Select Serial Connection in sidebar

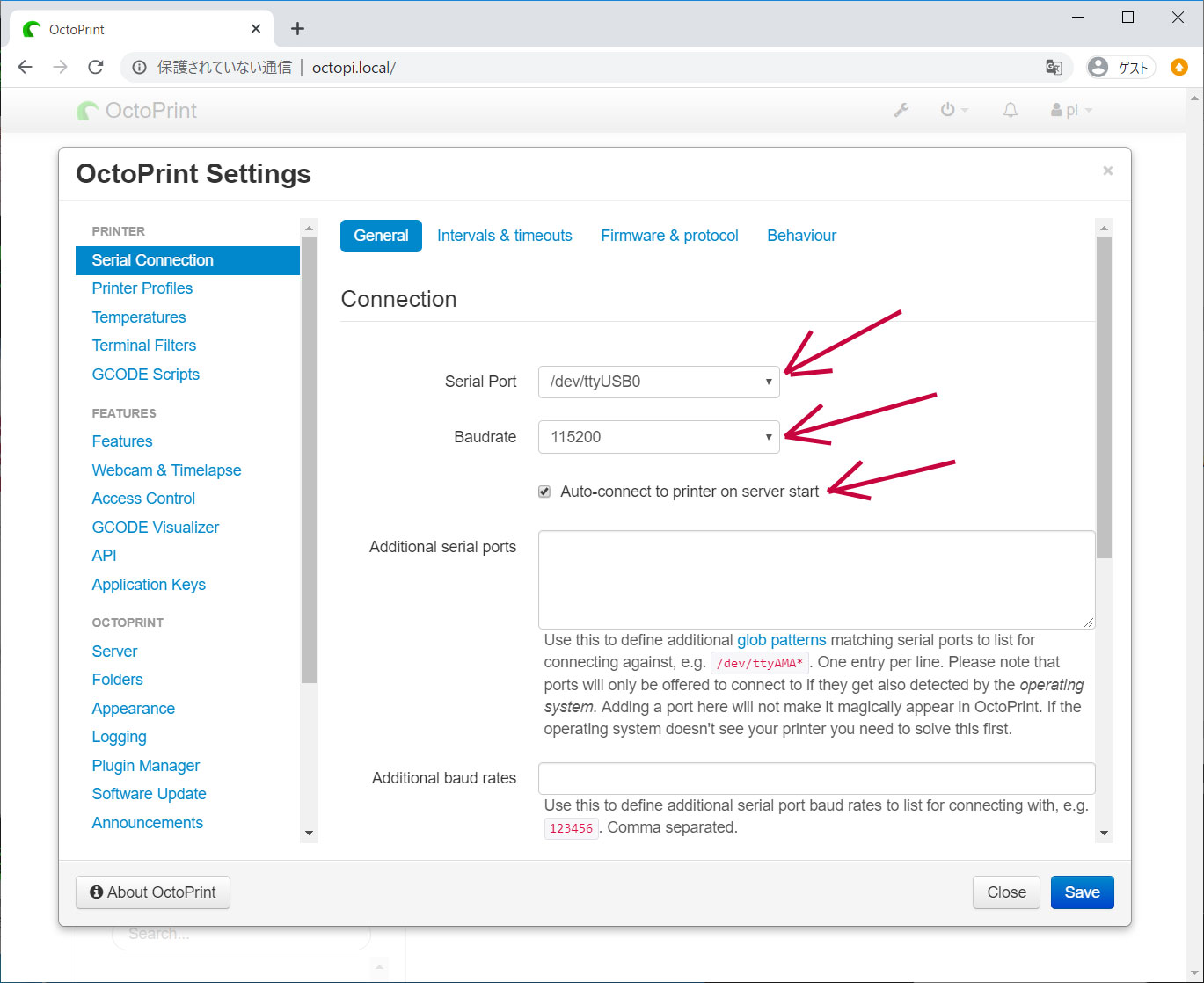point(188,260)
